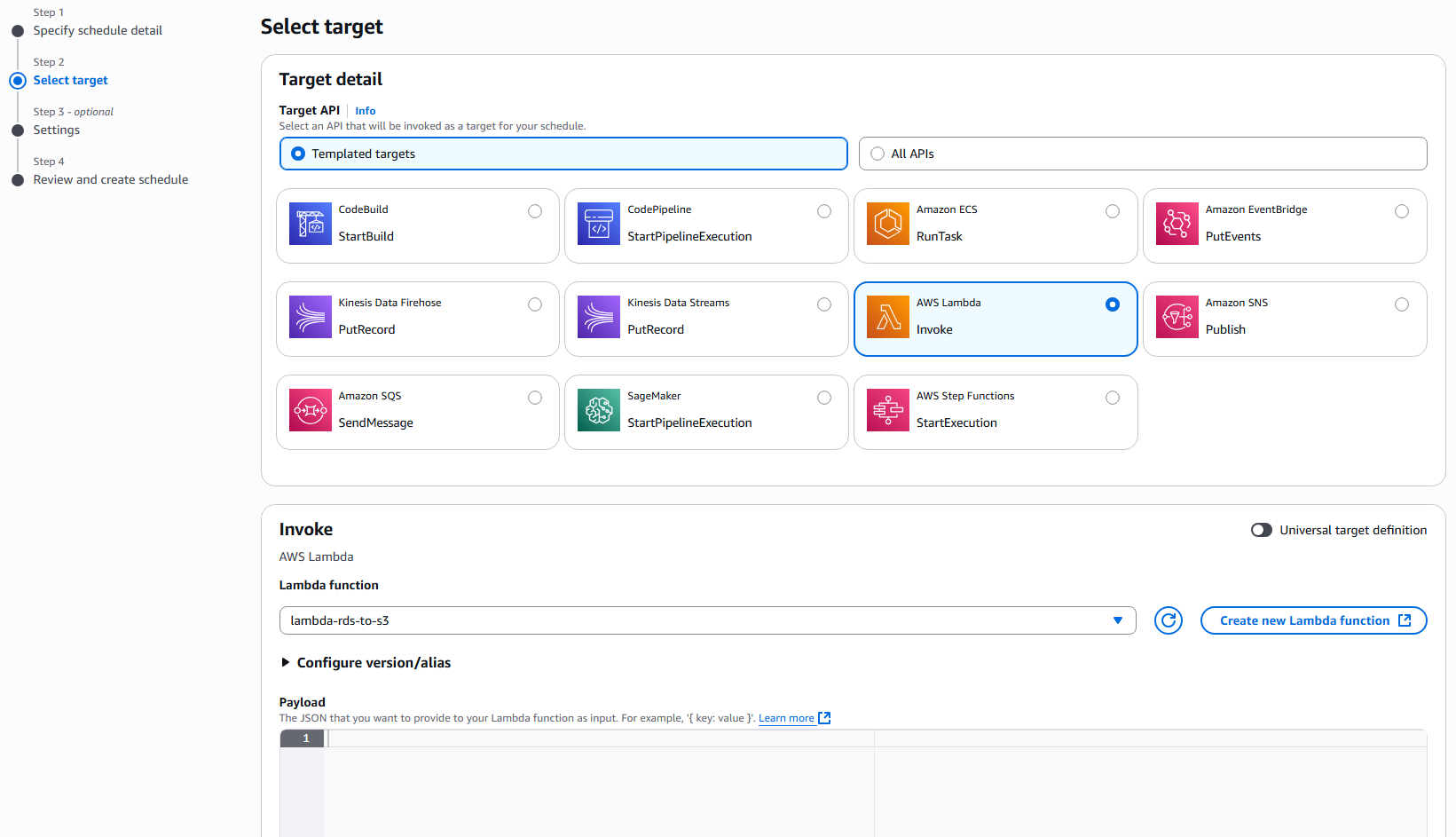Viewport: 1456px width, 837px height.
Task: Choose CodeBuild StartBuild radio button
Action: click(535, 211)
